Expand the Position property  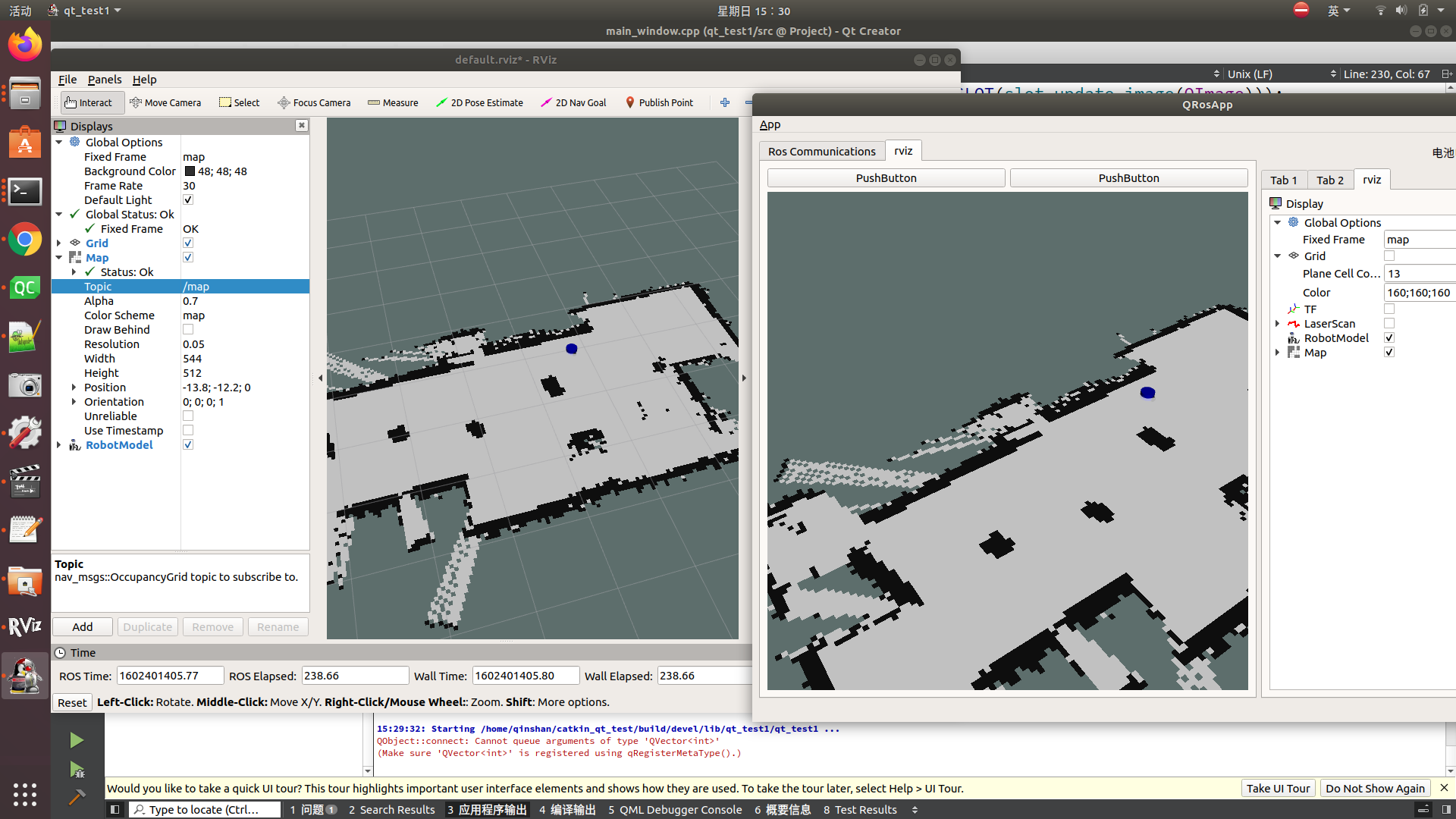tap(74, 388)
